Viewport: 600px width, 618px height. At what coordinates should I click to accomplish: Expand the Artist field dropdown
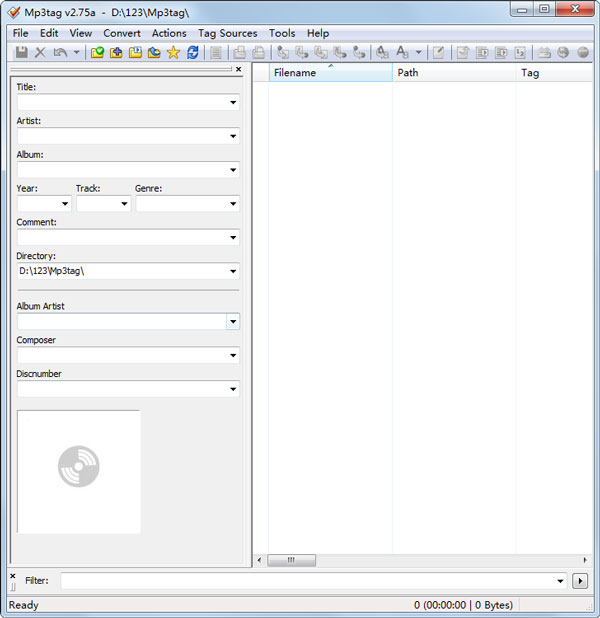point(233,136)
